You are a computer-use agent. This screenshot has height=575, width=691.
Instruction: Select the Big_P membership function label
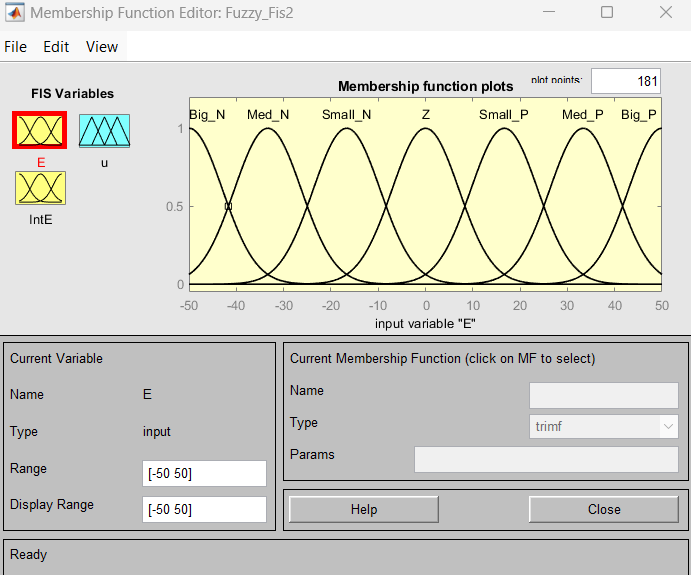639,115
